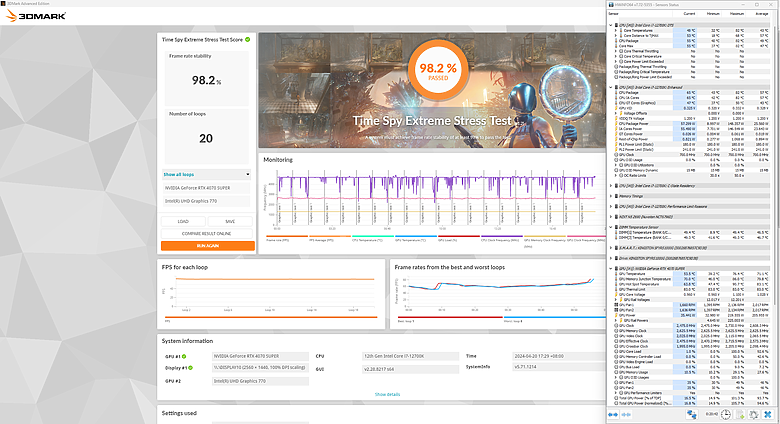
Task: Collapse NVIDIA GeForce RTX 4070 SUPER sensor group
Action: (x=611, y=268)
